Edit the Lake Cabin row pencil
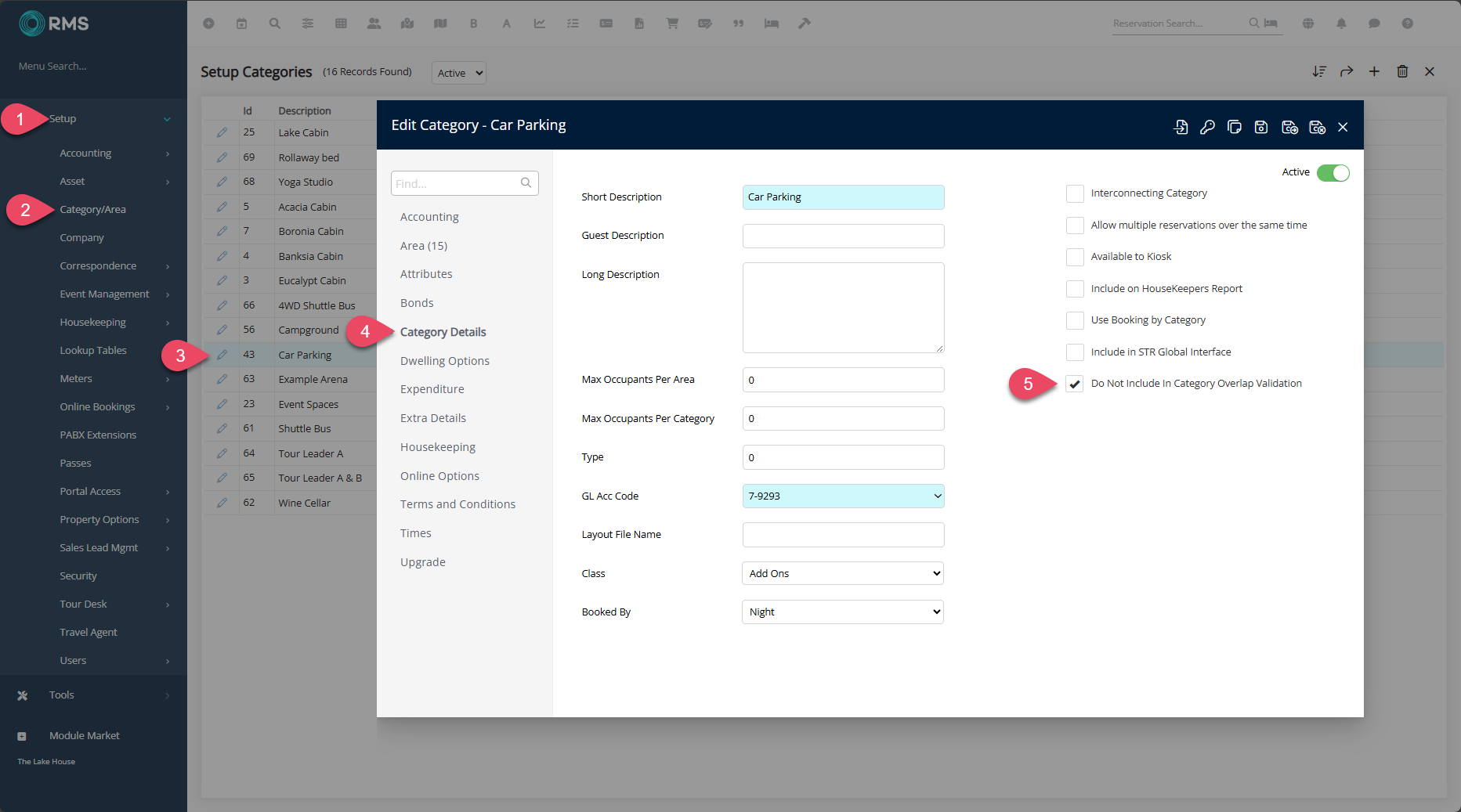 tap(222, 132)
